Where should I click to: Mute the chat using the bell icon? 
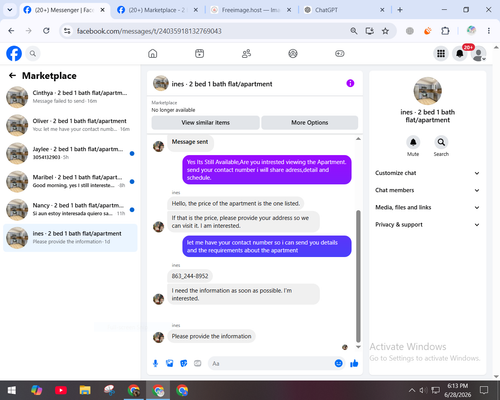click(x=413, y=142)
